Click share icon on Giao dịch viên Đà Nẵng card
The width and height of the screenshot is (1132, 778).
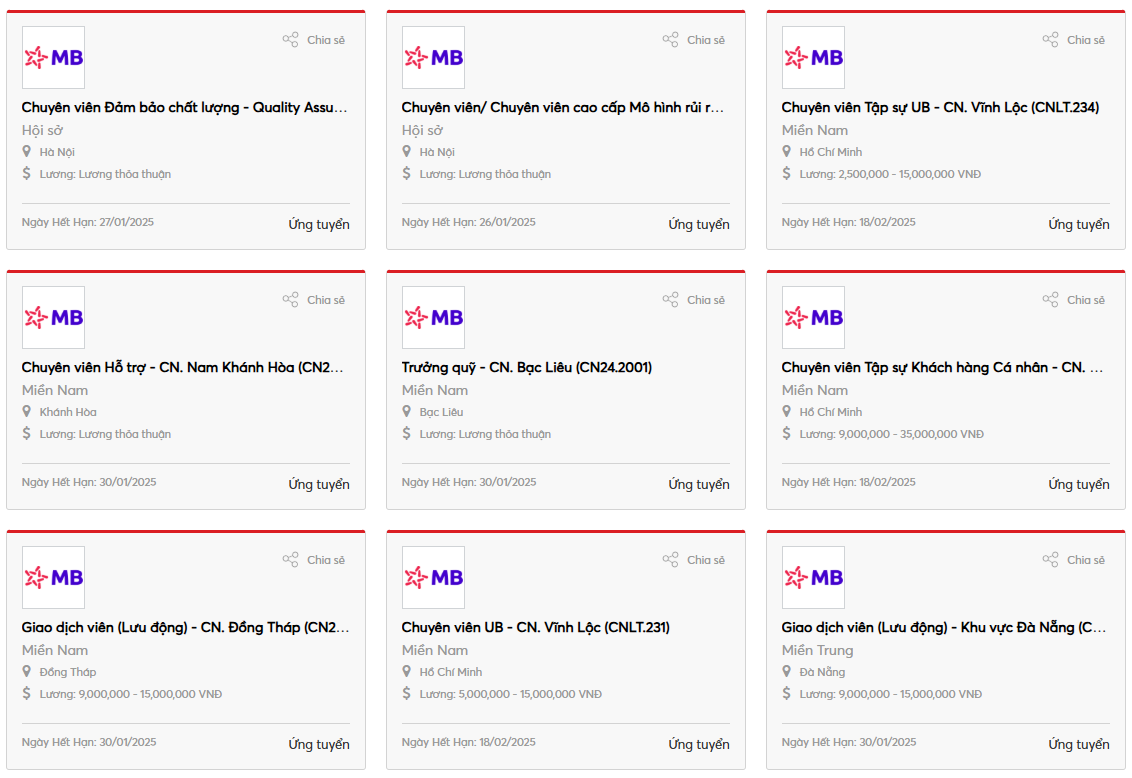[x=1050, y=559]
